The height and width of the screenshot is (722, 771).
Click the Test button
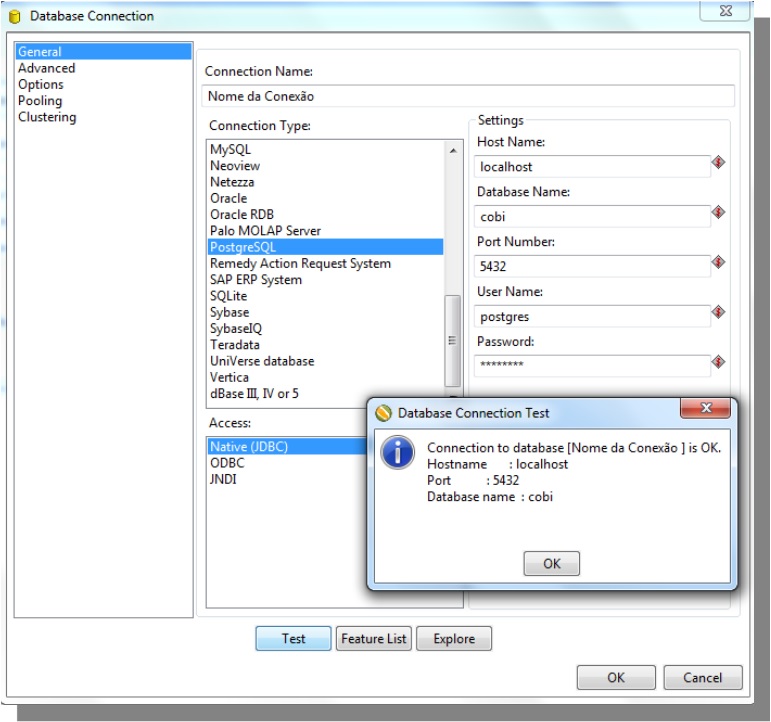[293, 638]
